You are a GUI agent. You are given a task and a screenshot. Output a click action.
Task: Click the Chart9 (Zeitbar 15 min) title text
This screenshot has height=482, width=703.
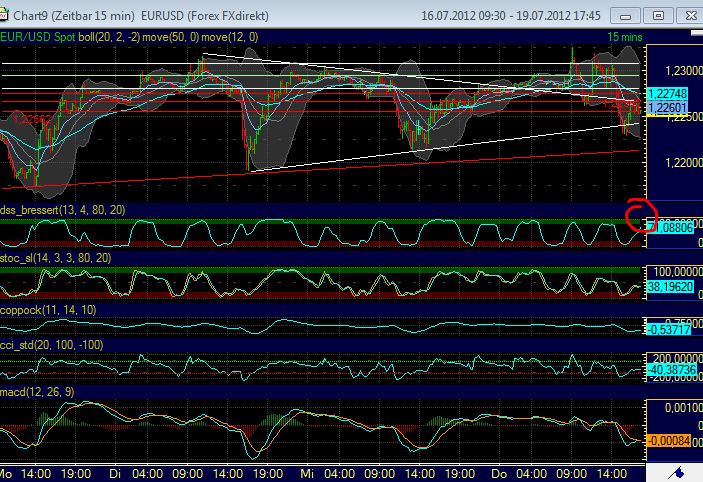[74, 16]
